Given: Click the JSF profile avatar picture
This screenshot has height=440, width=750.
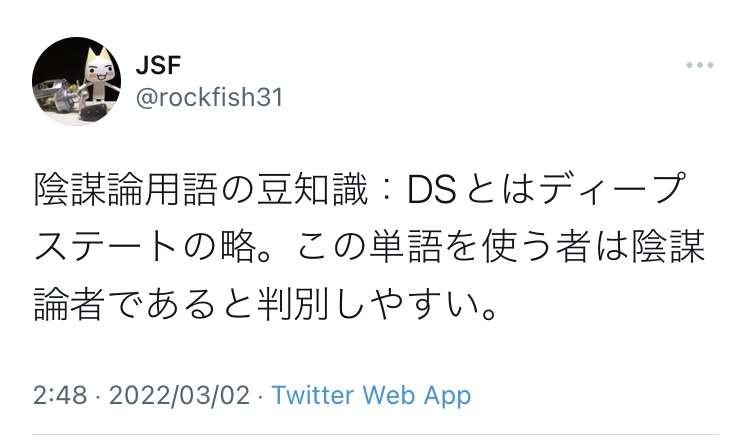Looking at the screenshot, I should pos(77,81).
